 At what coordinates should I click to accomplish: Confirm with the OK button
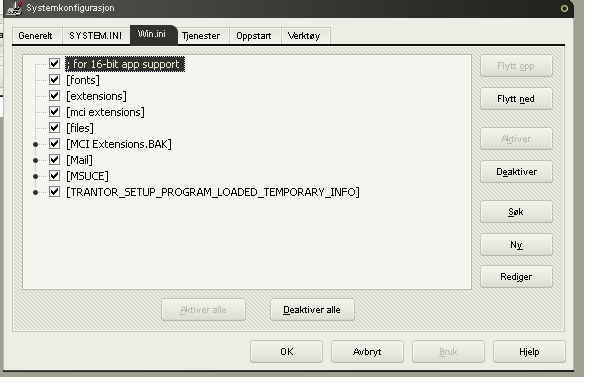(x=286, y=352)
